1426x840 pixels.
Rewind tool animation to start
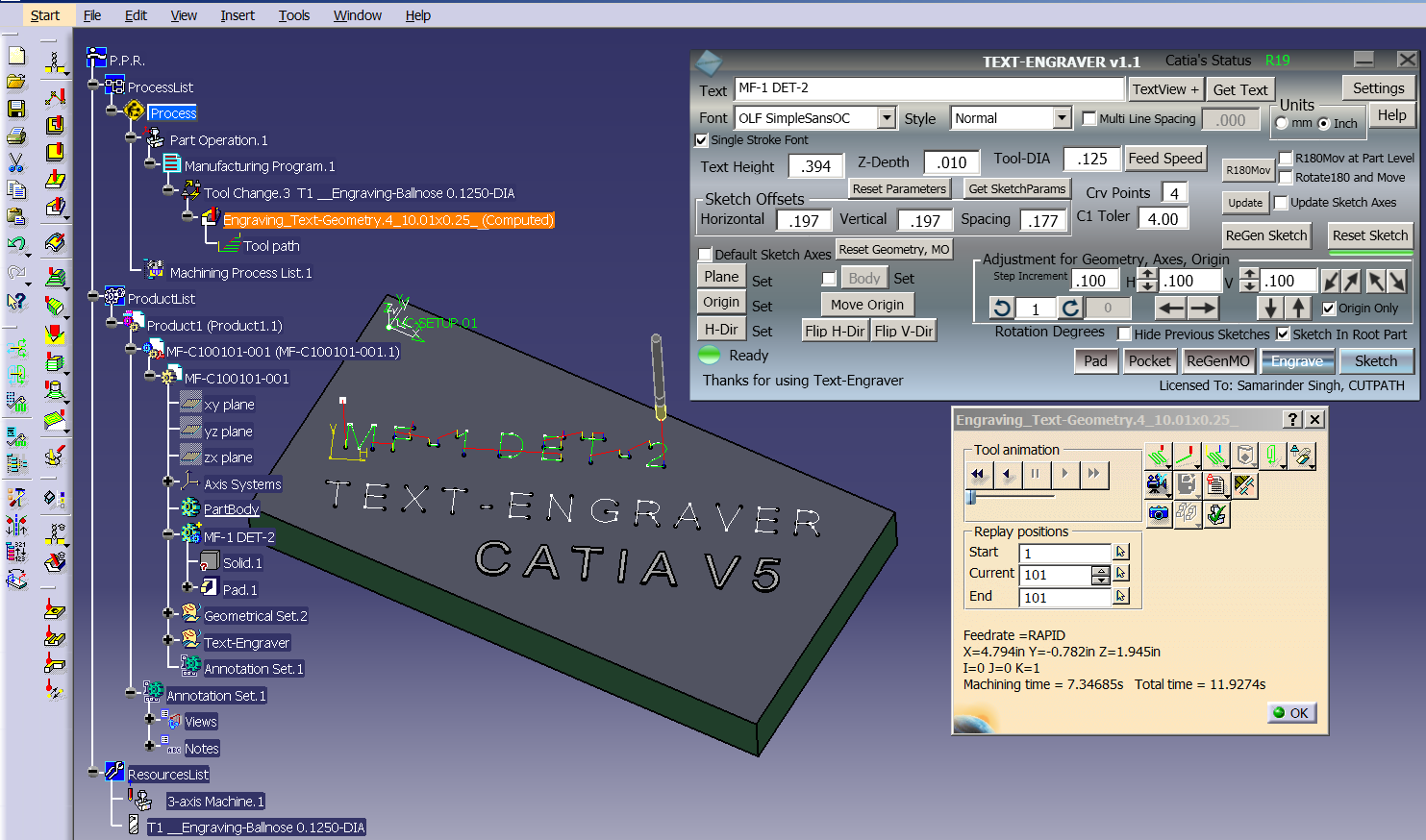tap(978, 474)
